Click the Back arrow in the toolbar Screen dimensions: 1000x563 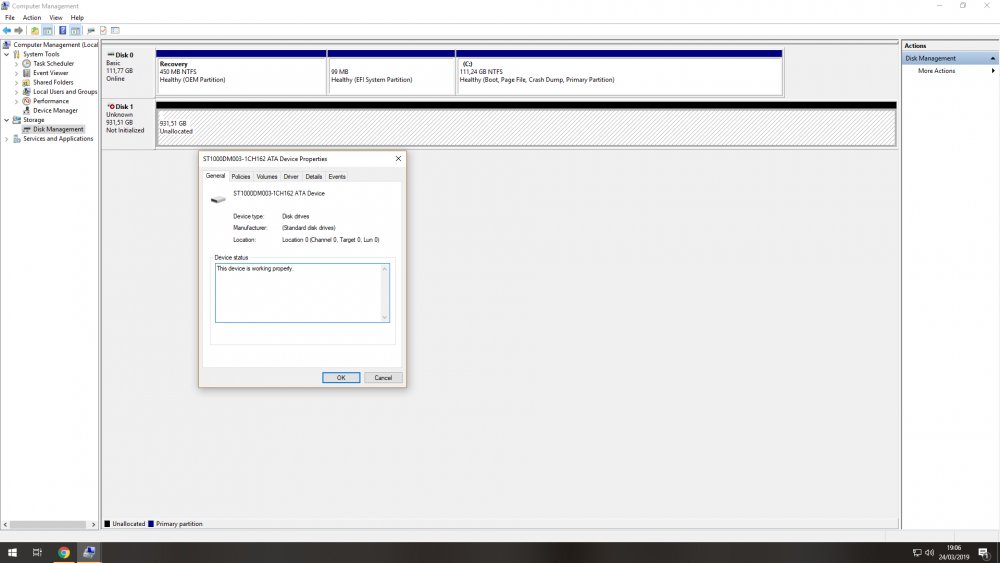[7, 31]
